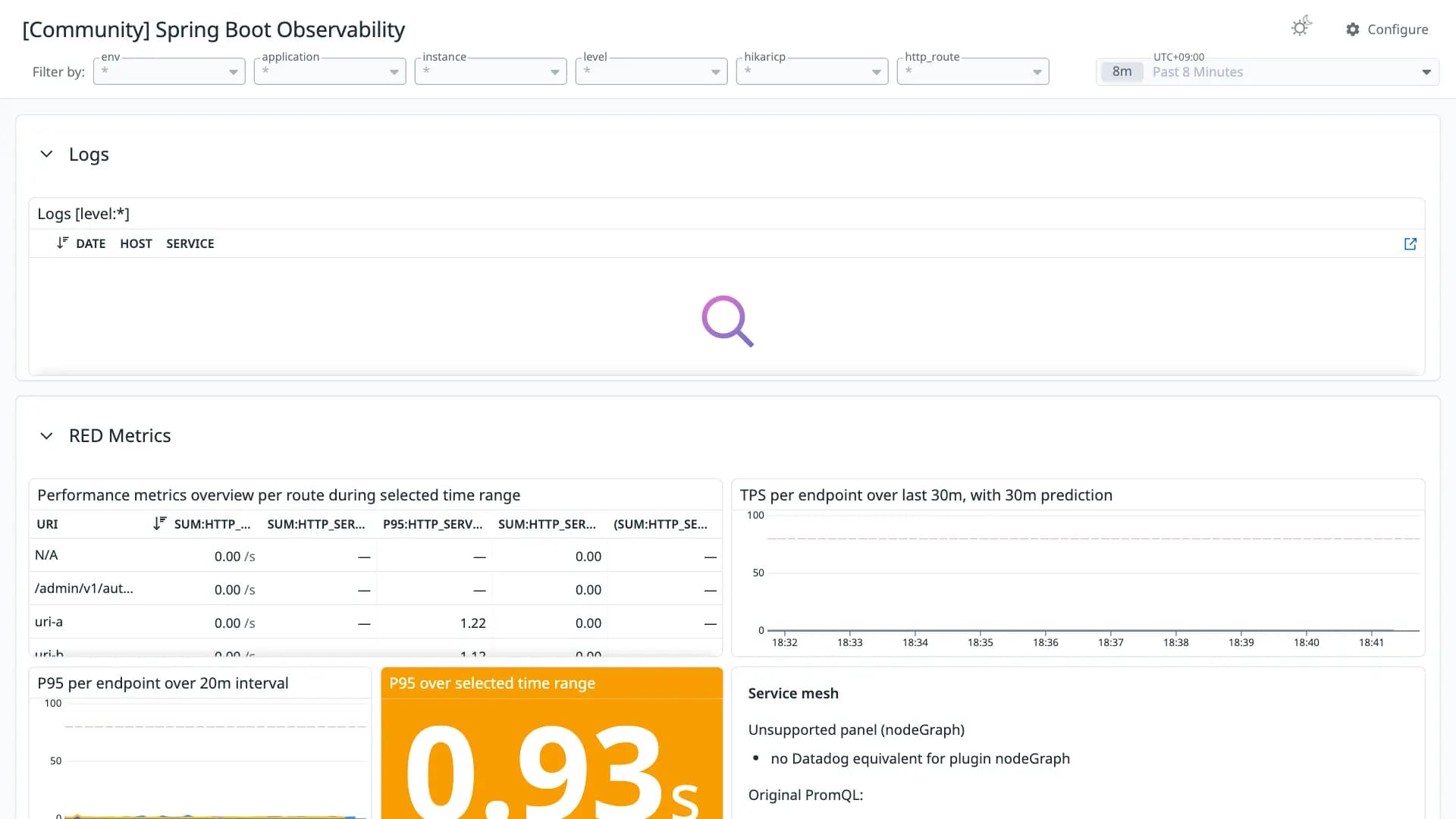
Task: Click the dashboard title Spring Boot Observability
Action: [213, 30]
